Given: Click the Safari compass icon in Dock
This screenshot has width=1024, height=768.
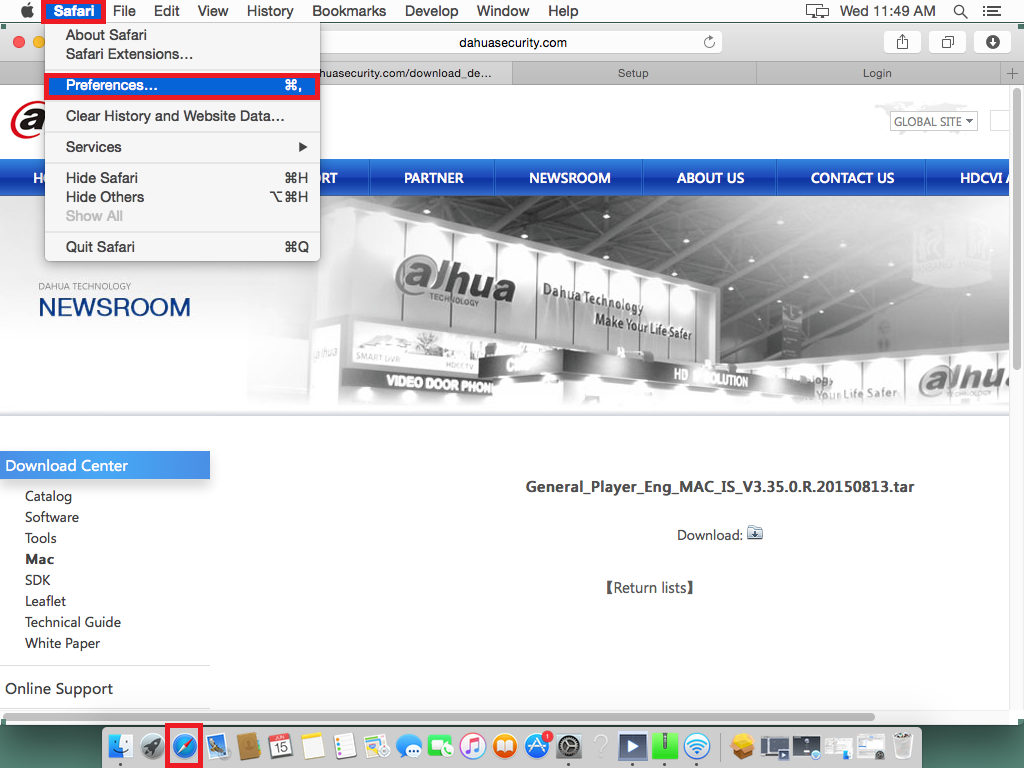Looking at the screenshot, I should coord(185,746).
